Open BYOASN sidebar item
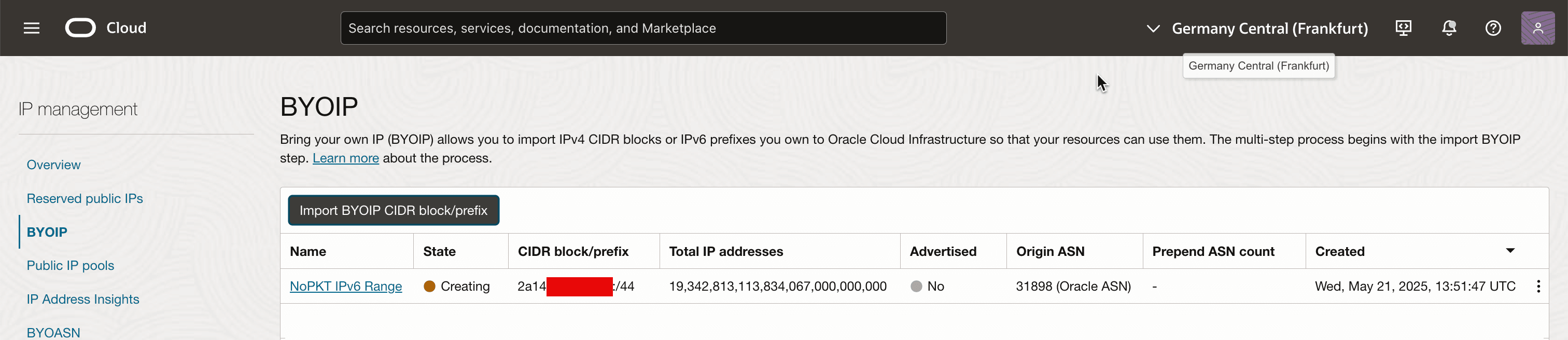This screenshot has height=340, width=1568. coord(53,332)
